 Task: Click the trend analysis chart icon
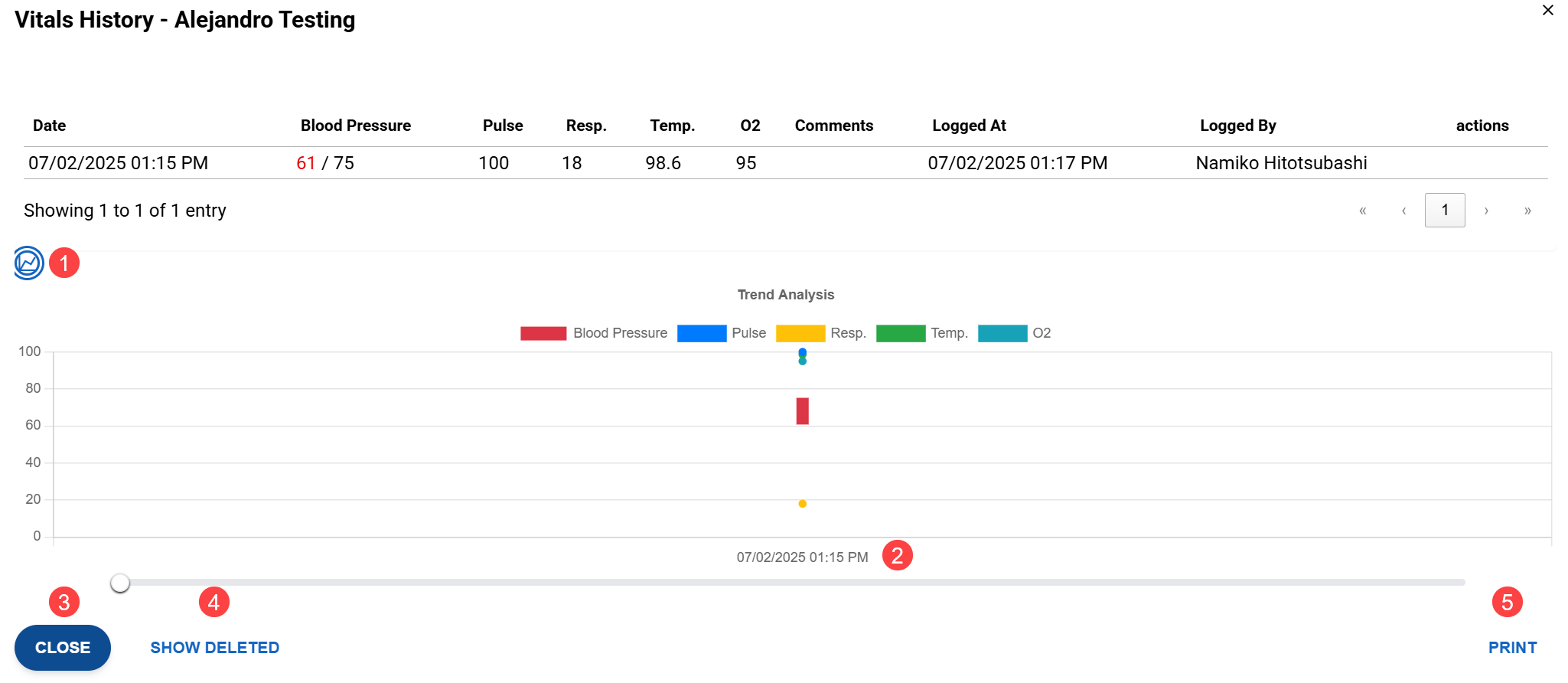[28, 263]
